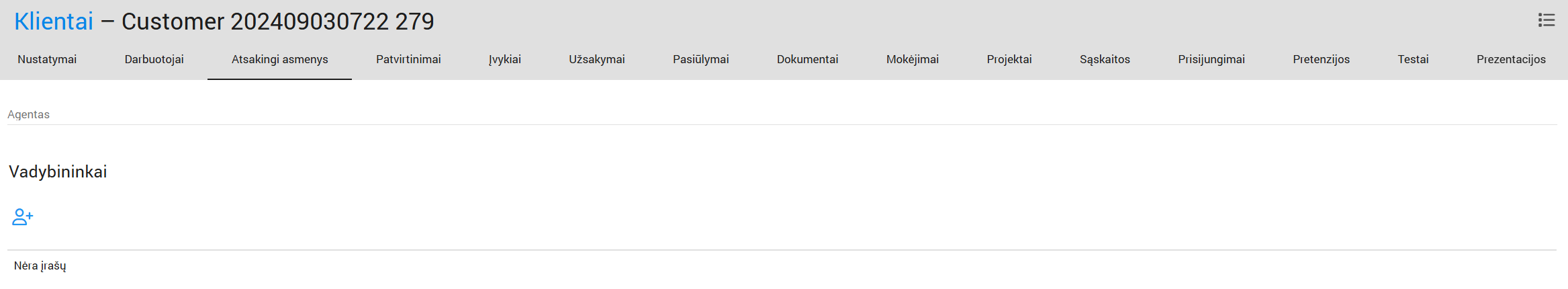Viewport: 1568px width, 289px height.
Task: Open the Užsakymai tab
Action: [x=596, y=59]
